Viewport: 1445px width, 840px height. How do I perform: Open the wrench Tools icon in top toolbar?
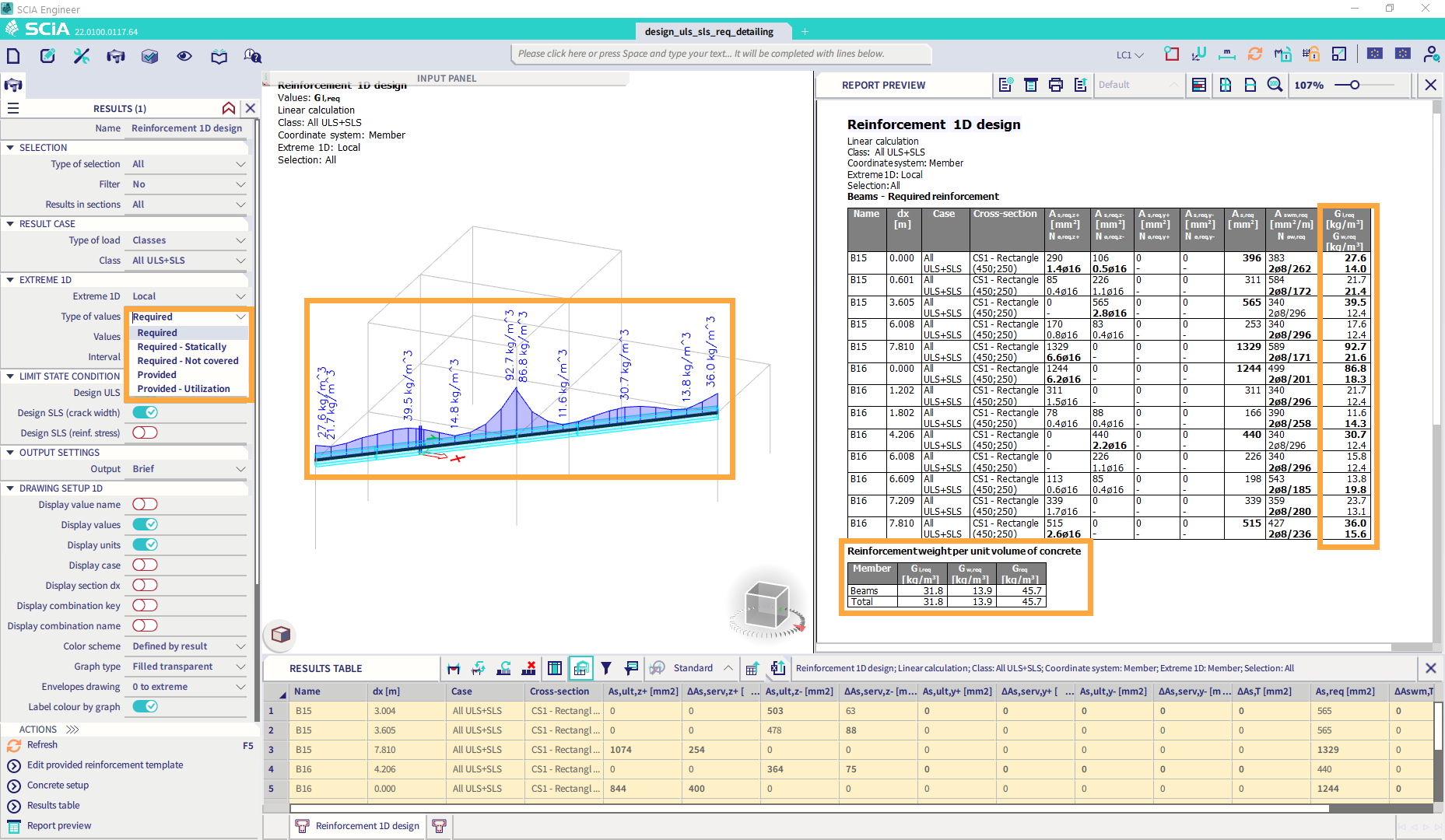(x=81, y=56)
